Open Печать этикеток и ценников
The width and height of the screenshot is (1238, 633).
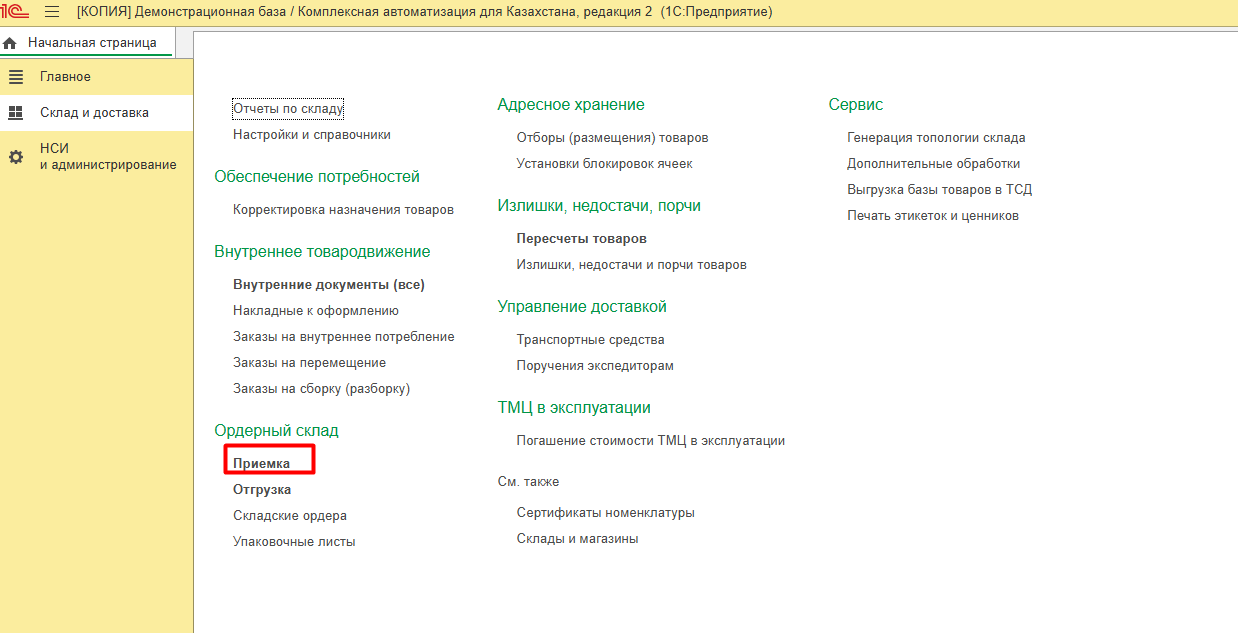pyautogui.click(x=933, y=216)
